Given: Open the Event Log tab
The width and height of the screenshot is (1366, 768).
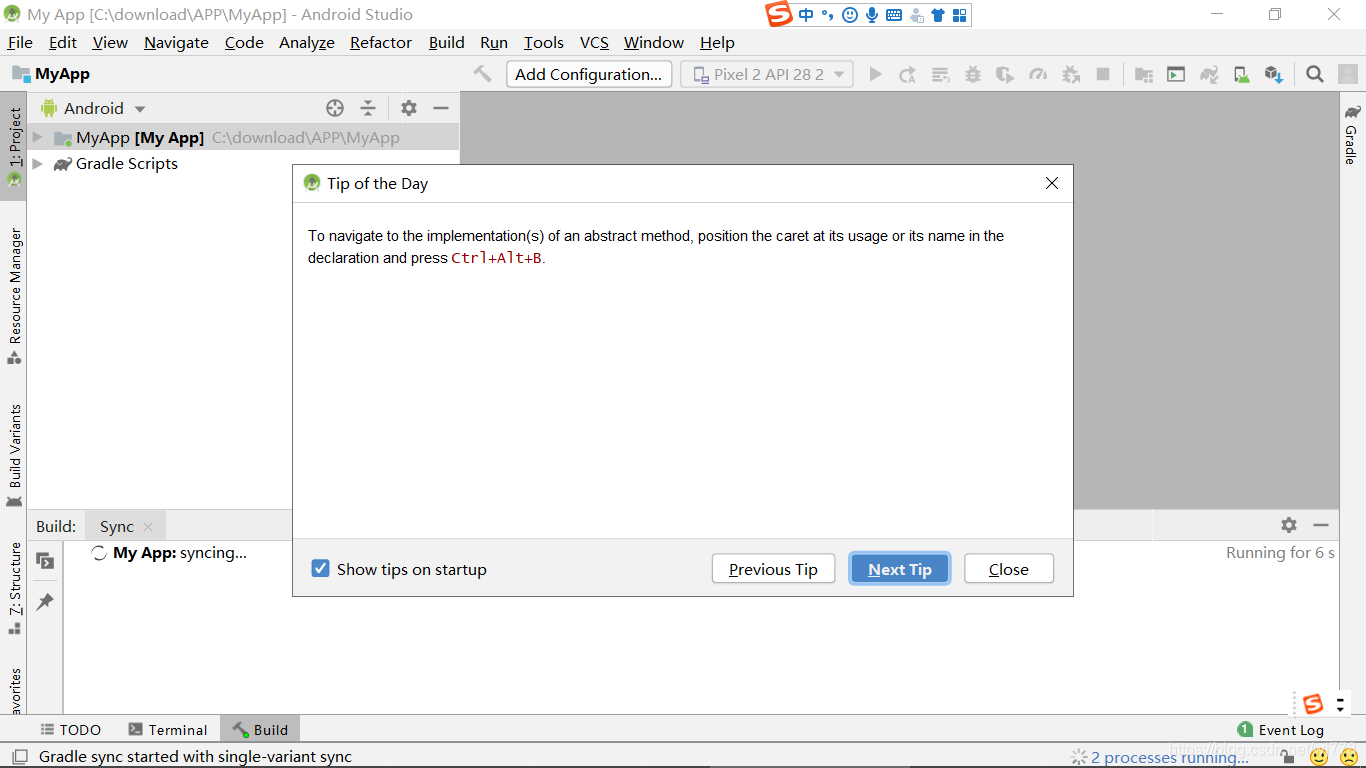Looking at the screenshot, I should point(1281,730).
